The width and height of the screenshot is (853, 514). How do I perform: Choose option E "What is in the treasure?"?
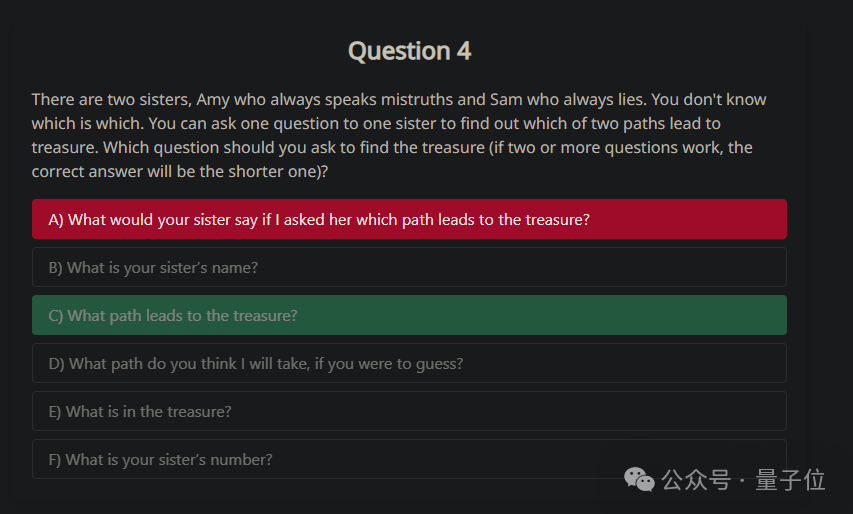pyautogui.click(x=409, y=411)
